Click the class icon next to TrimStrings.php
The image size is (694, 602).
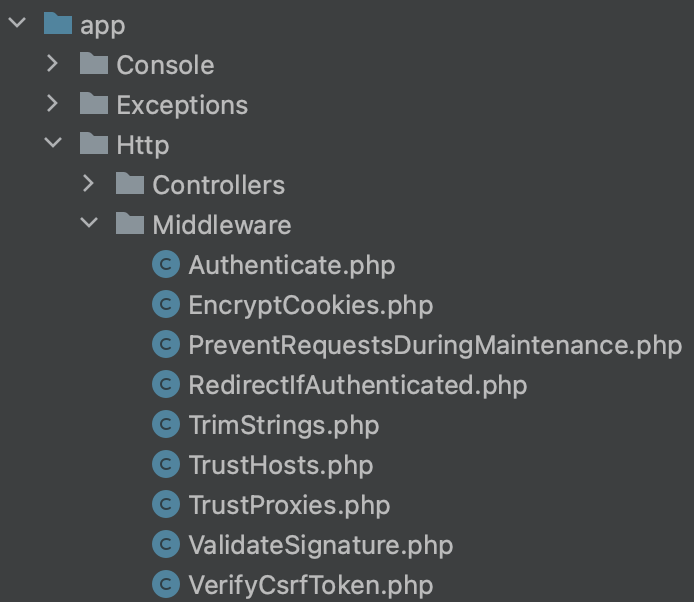165,425
